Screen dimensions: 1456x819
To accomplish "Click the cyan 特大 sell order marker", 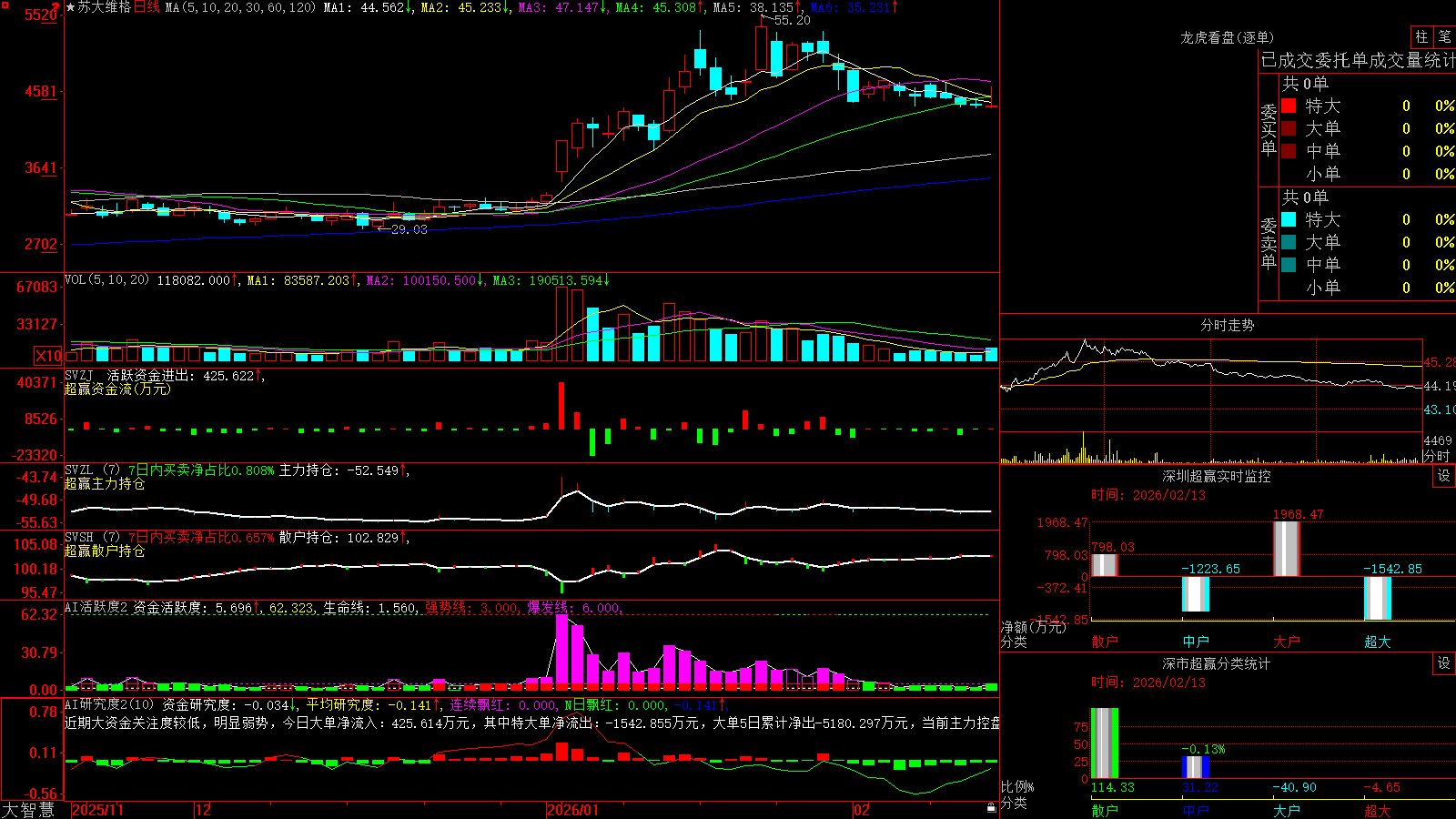I will (1289, 219).
